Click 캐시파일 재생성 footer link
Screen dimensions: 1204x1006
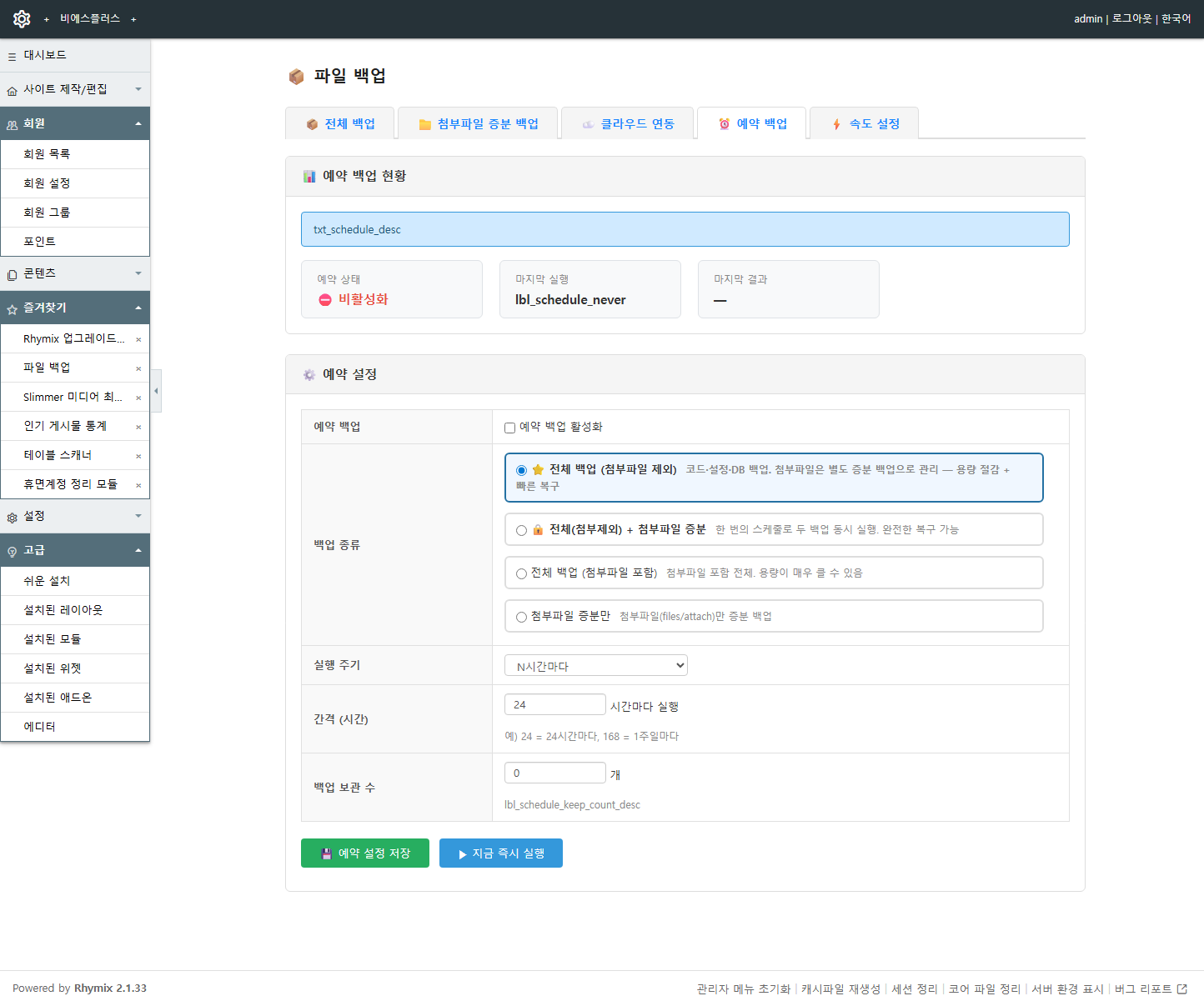[840, 988]
